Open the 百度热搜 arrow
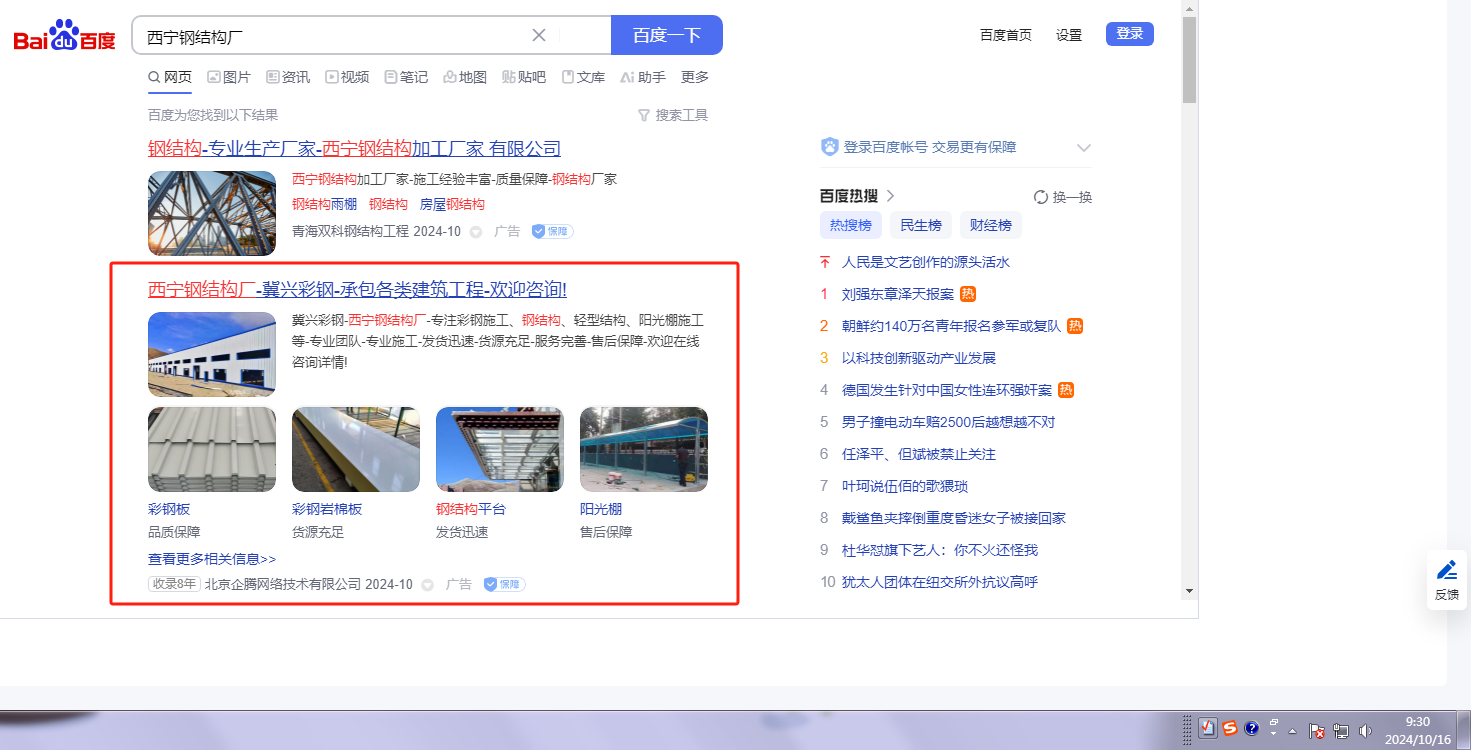 click(890, 196)
